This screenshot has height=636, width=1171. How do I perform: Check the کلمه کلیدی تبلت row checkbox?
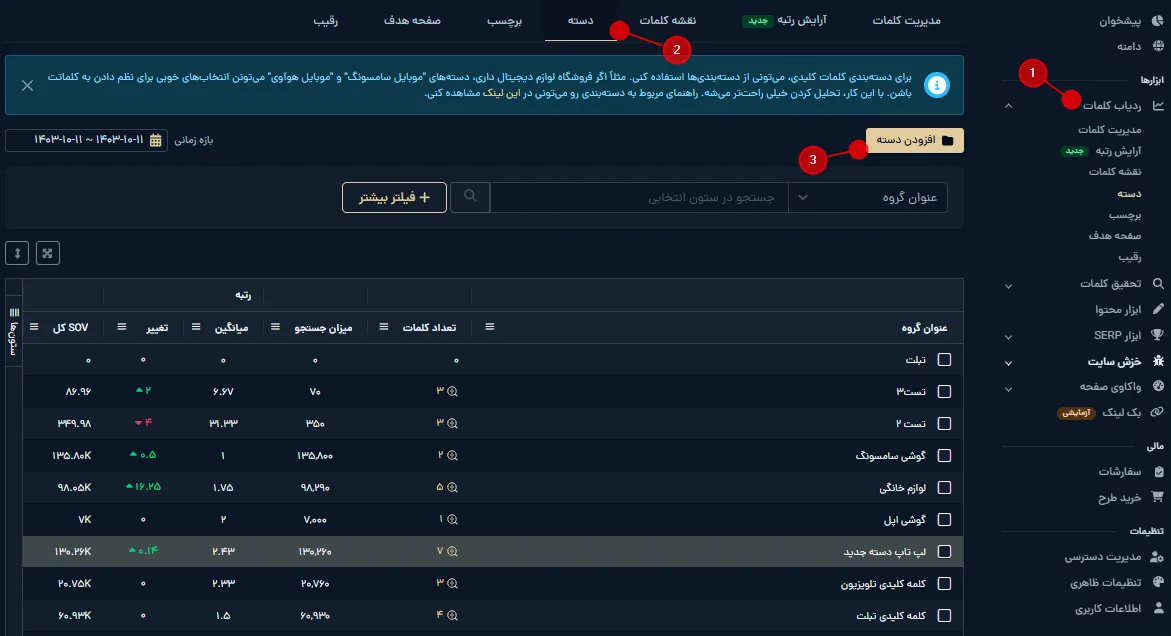(x=944, y=616)
